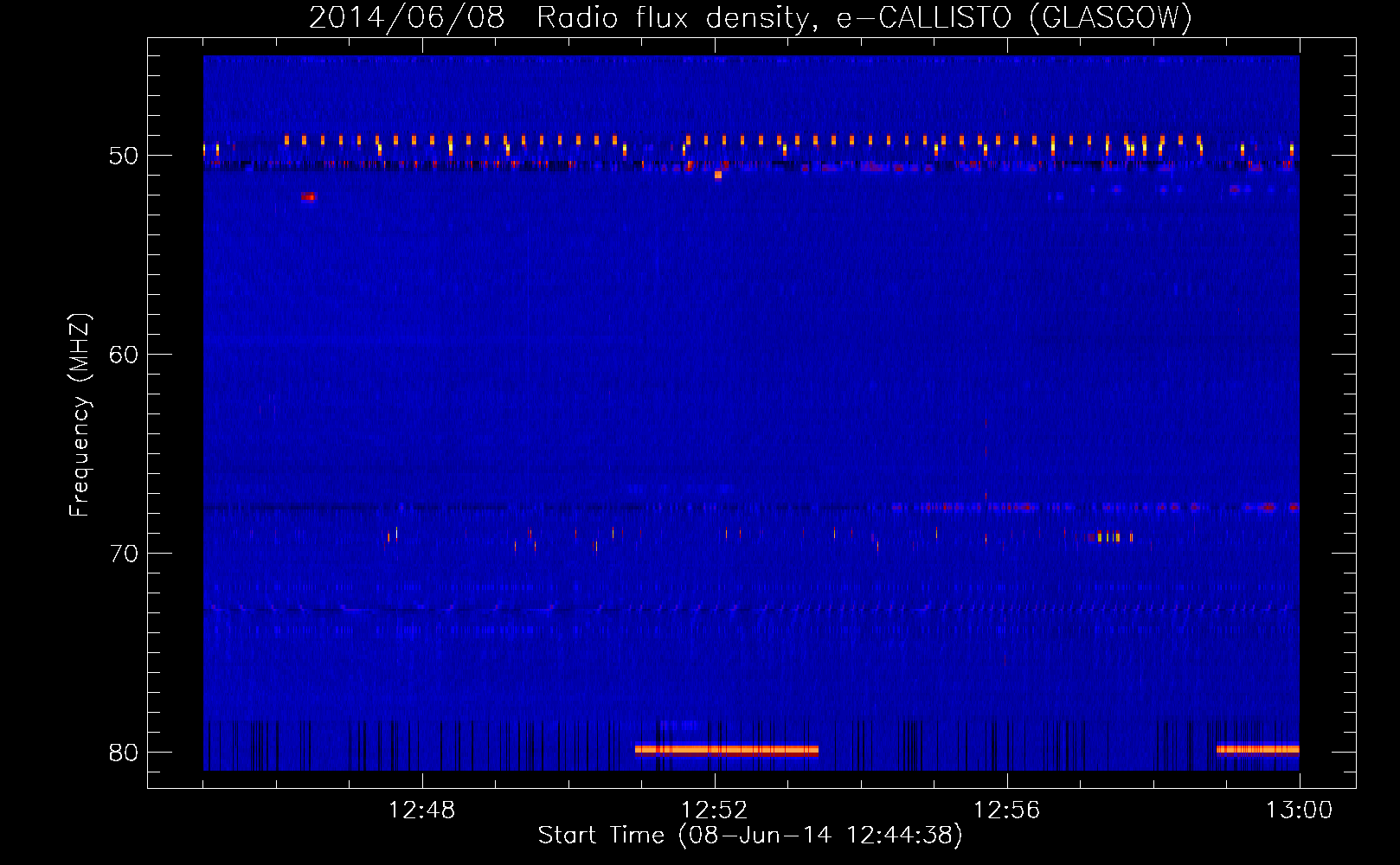Click the '80' frequency tick label
Screen dimensions: 1400x865
pyautogui.click(x=124, y=753)
